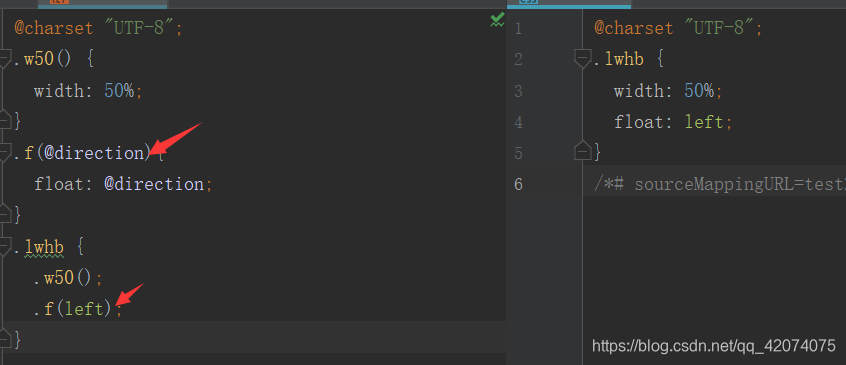The width and height of the screenshot is (846, 365).
Task: Click "width: 50%;" in the LESS editor
Action: point(88,91)
